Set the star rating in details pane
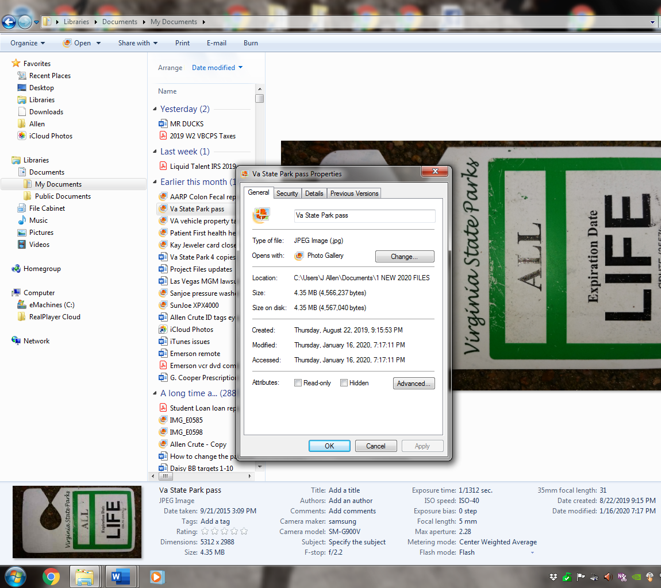Image resolution: width=661 pixels, height=588 pixels. pos(224,532)
